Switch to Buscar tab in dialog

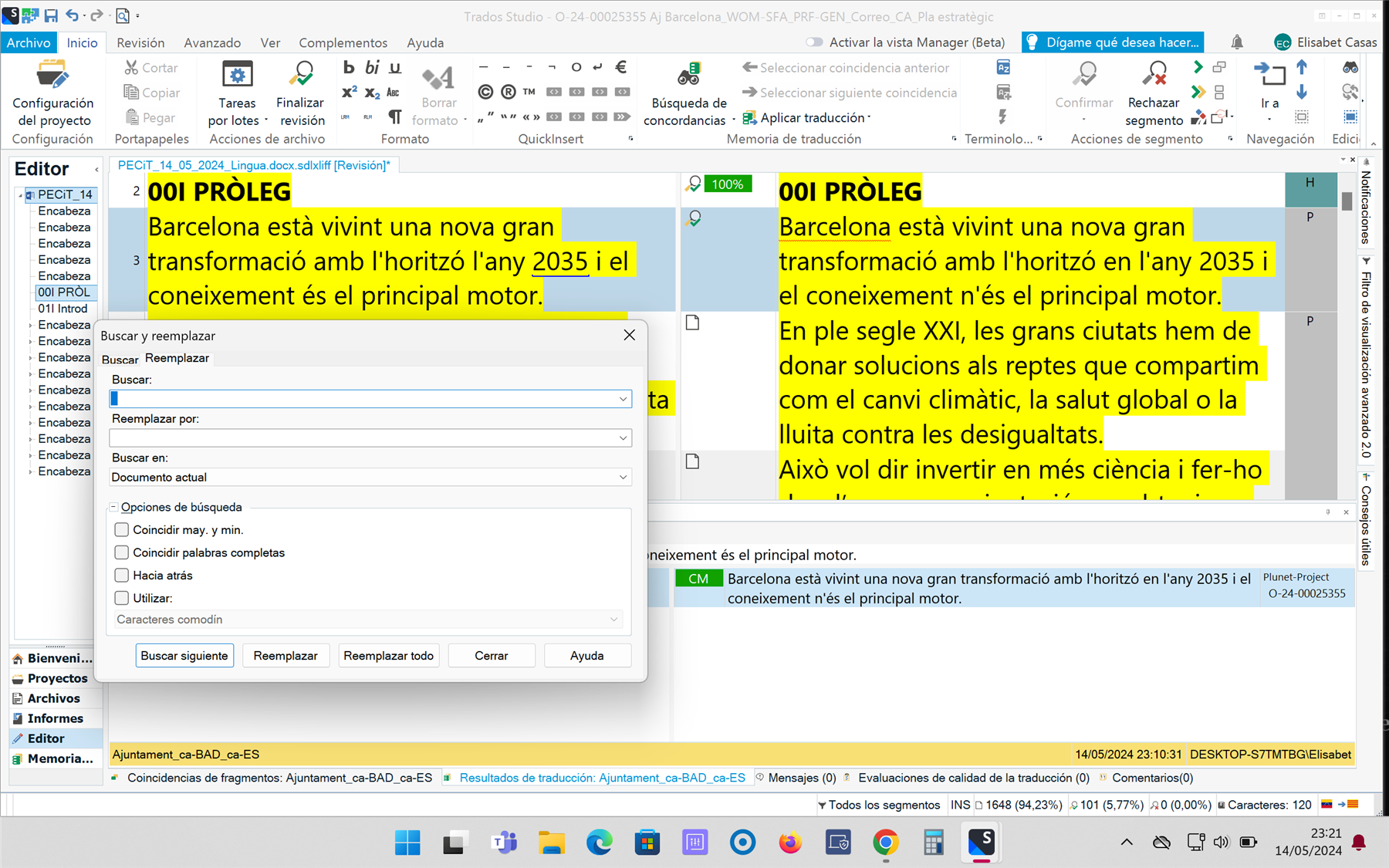point(120,360)
